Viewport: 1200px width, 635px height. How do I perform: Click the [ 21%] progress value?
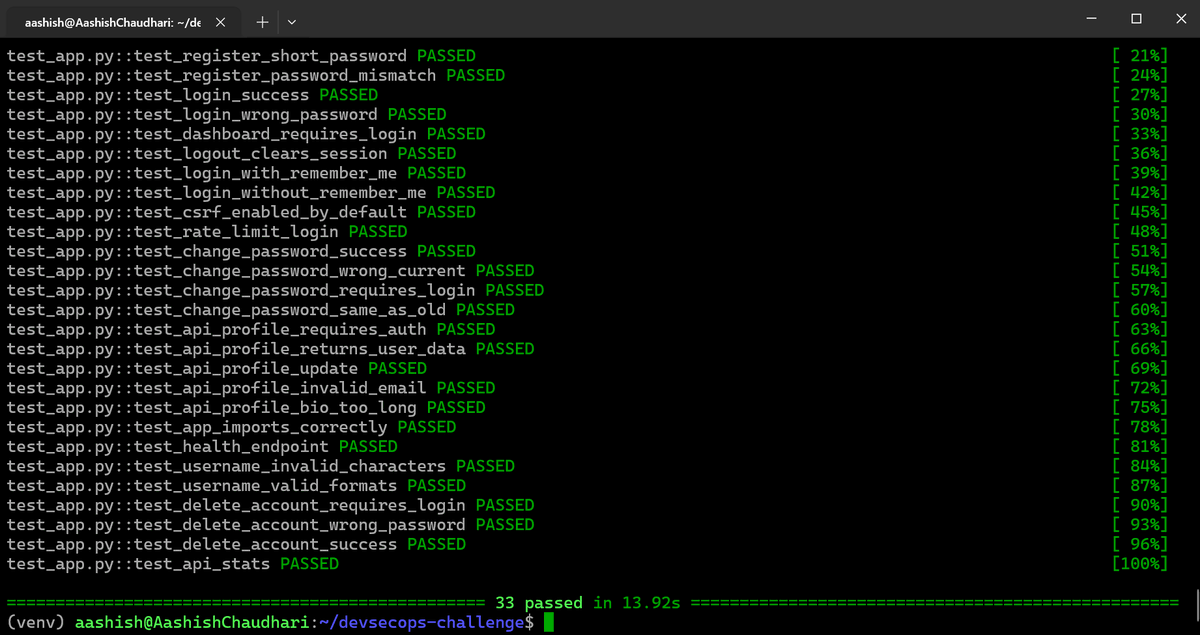(1139, 56)
